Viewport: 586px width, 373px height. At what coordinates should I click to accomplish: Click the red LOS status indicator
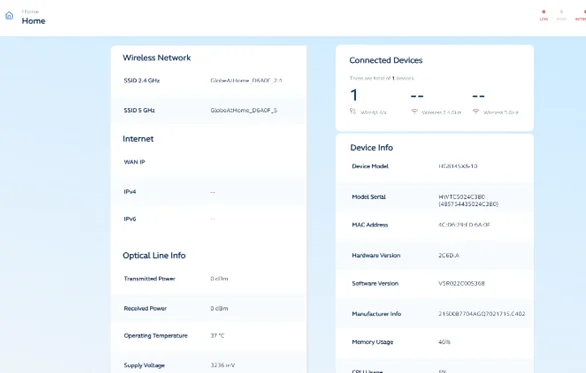pyautogui.click(x=544, y=15)
